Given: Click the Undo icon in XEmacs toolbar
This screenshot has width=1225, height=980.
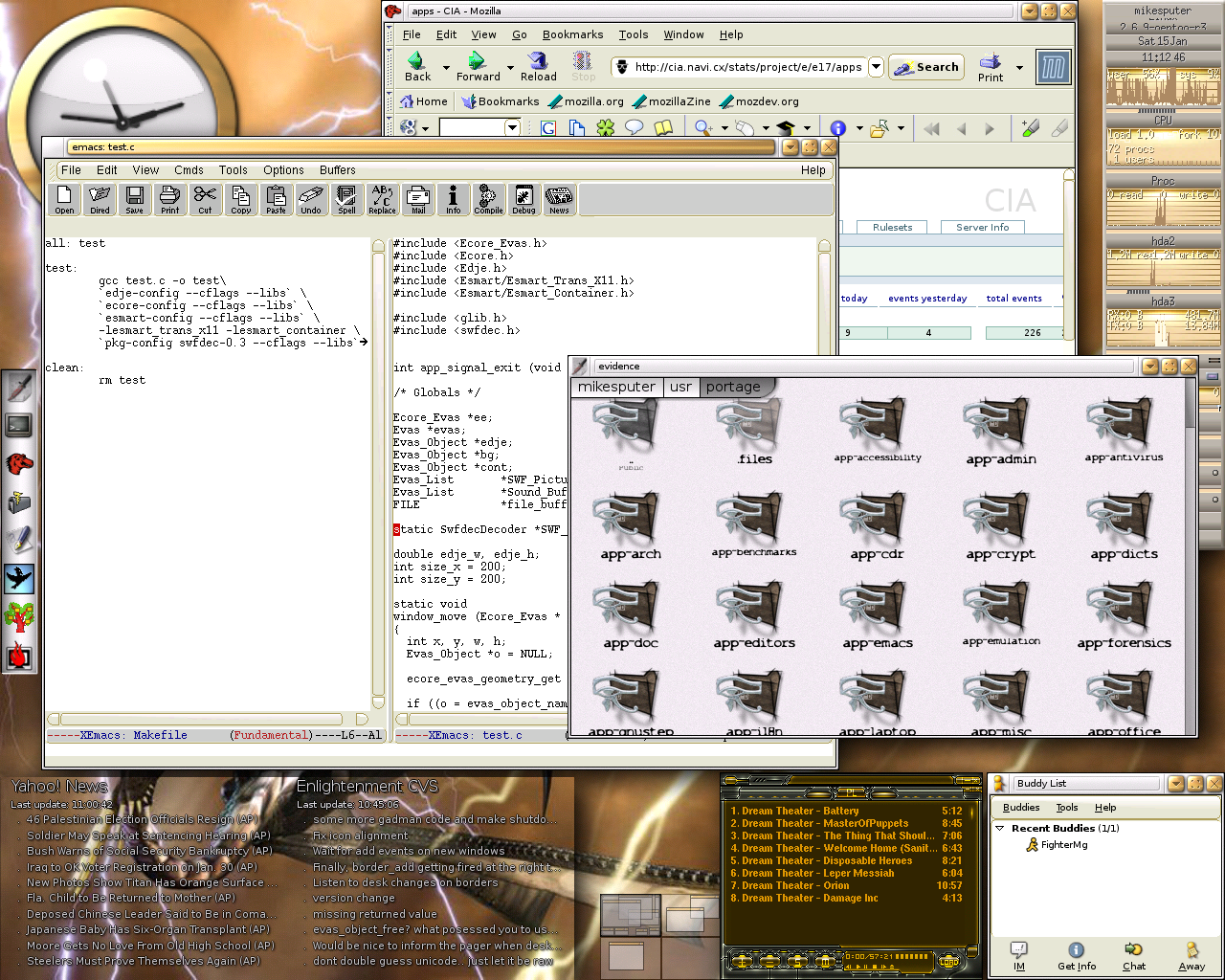Looking at the screenshot, I should 312,199.
